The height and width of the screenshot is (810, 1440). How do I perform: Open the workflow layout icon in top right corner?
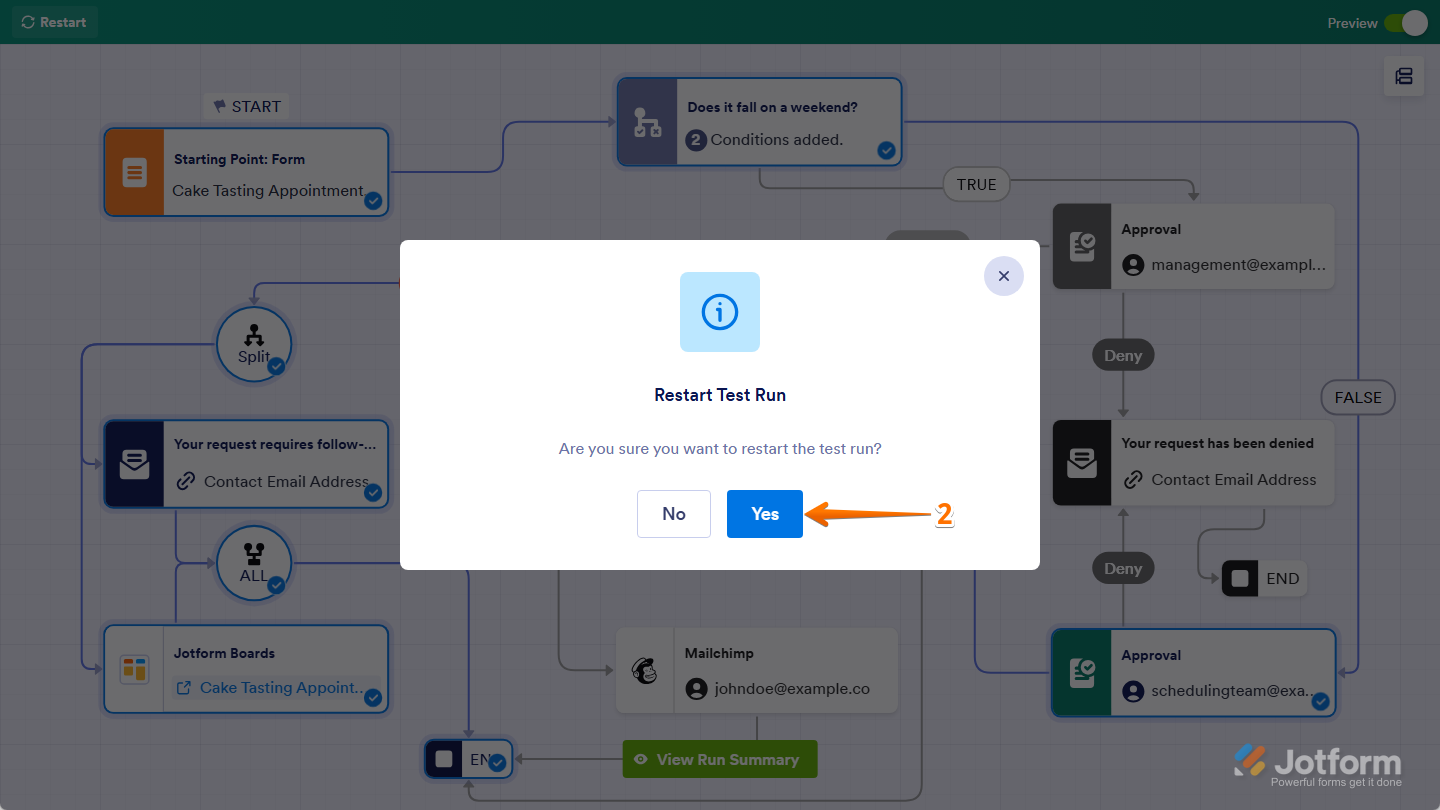pyautogui.click(x=1404, y=77)
